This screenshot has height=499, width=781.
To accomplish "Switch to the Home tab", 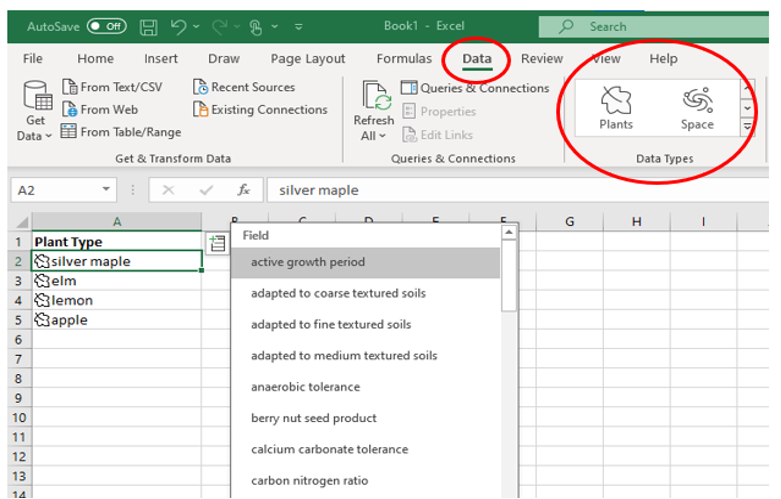I will [x=95, y=59].
